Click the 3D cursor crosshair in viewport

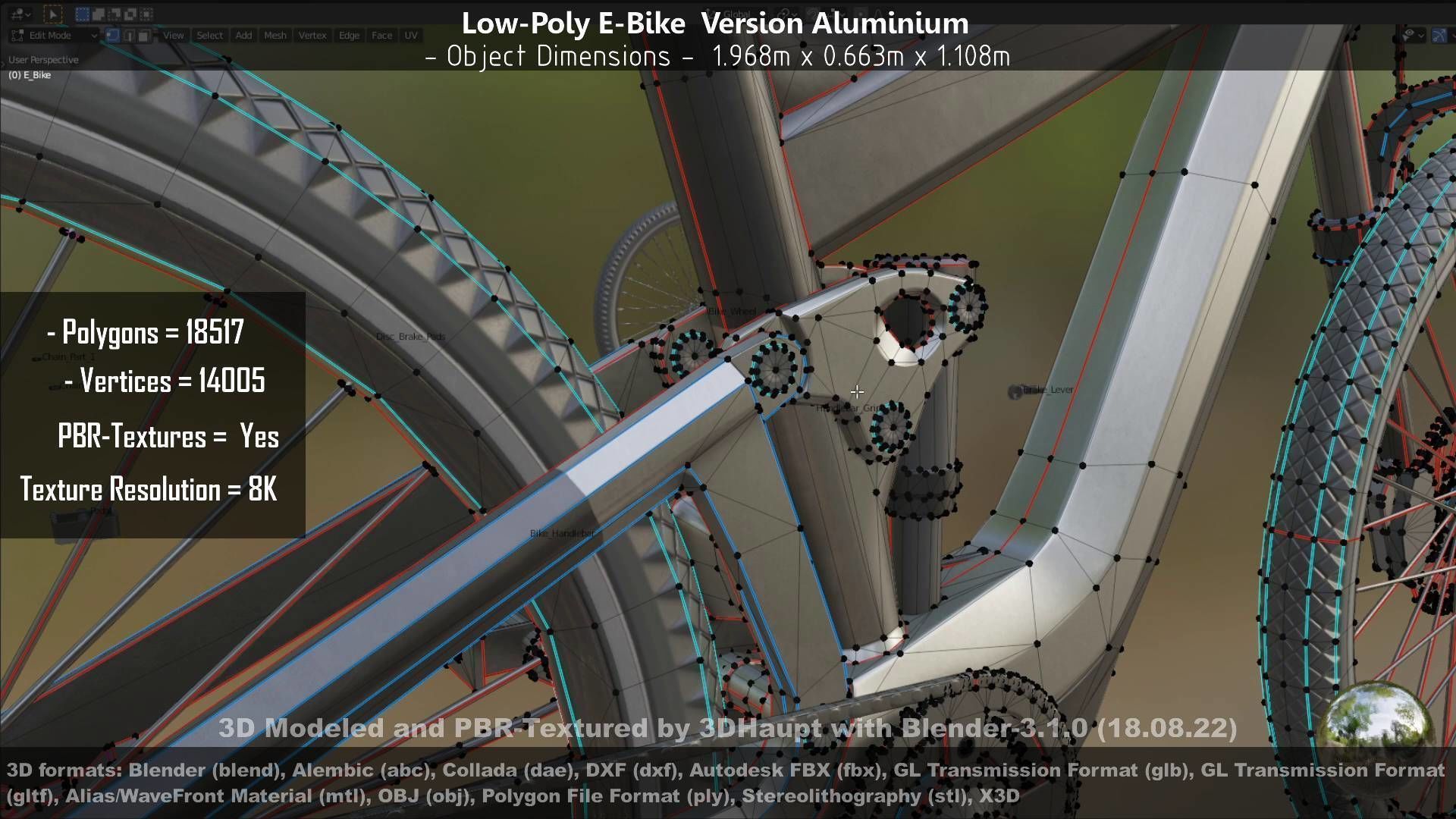[857, 392]
